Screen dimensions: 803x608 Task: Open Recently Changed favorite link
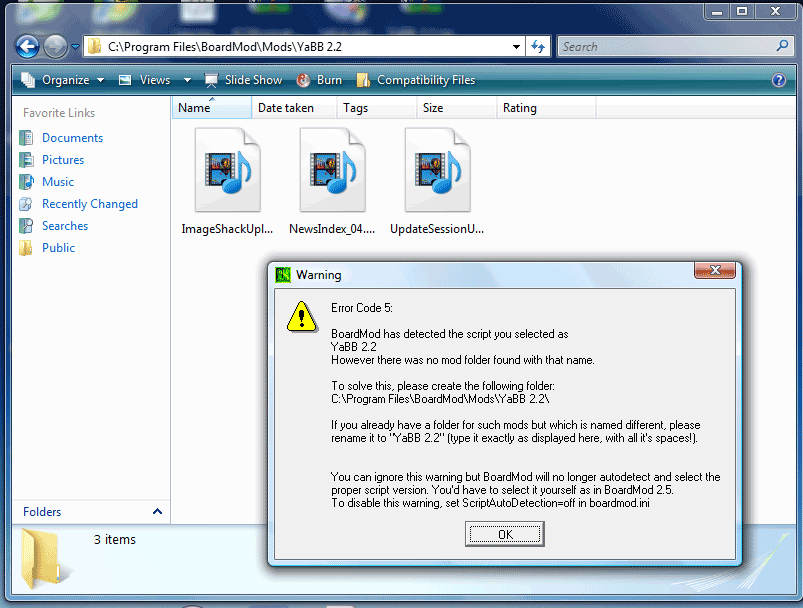90,204
